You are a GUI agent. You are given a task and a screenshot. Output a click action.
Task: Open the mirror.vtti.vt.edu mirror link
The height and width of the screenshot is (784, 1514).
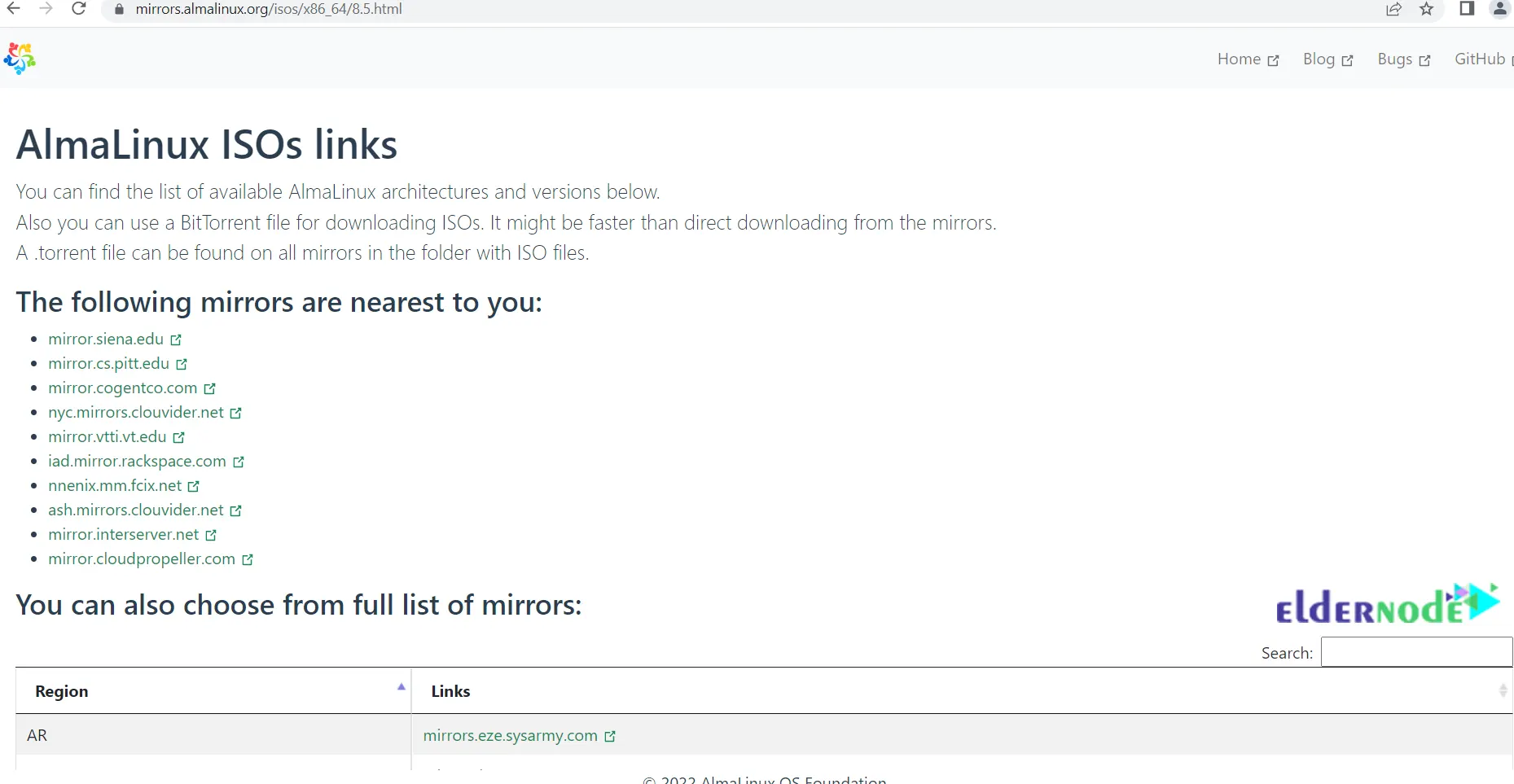point(108,436)
